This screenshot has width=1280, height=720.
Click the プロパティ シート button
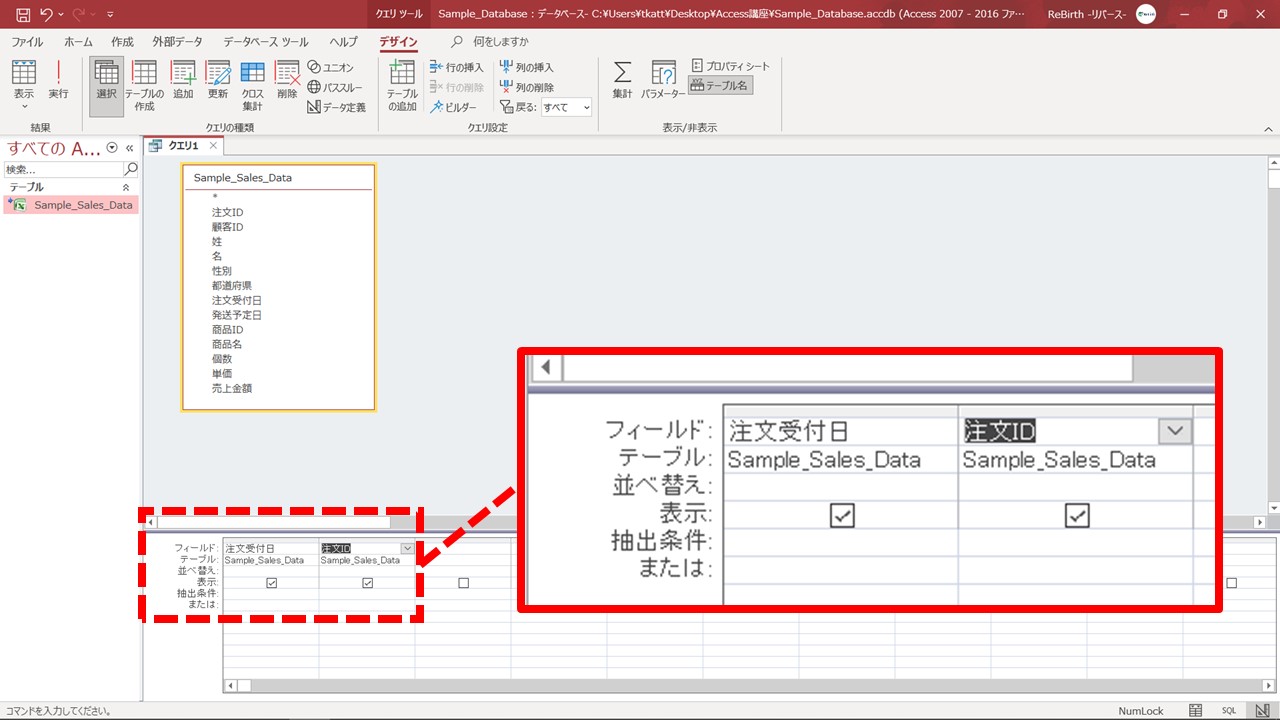point(731,66)
